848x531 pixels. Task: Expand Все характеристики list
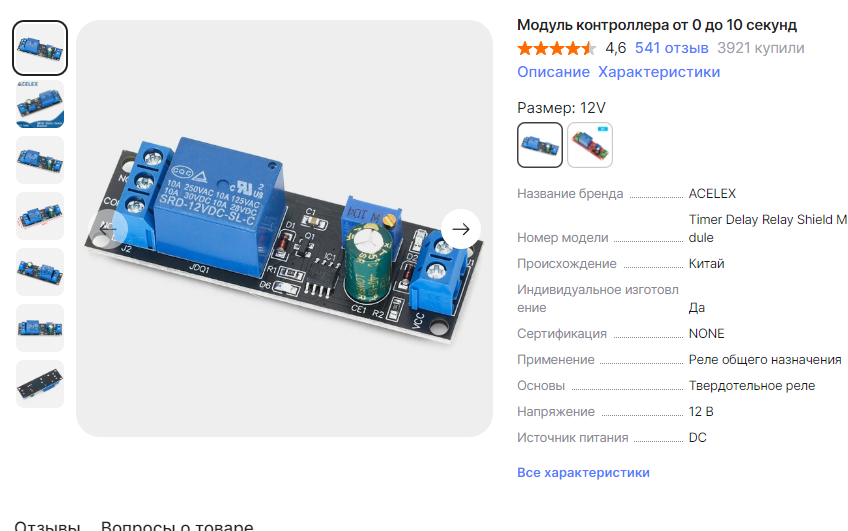point(583,473)
